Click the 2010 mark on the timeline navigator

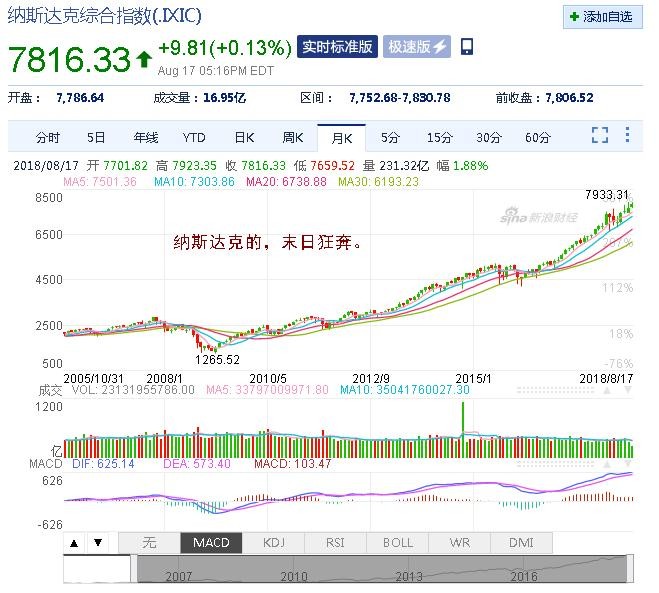294,576
